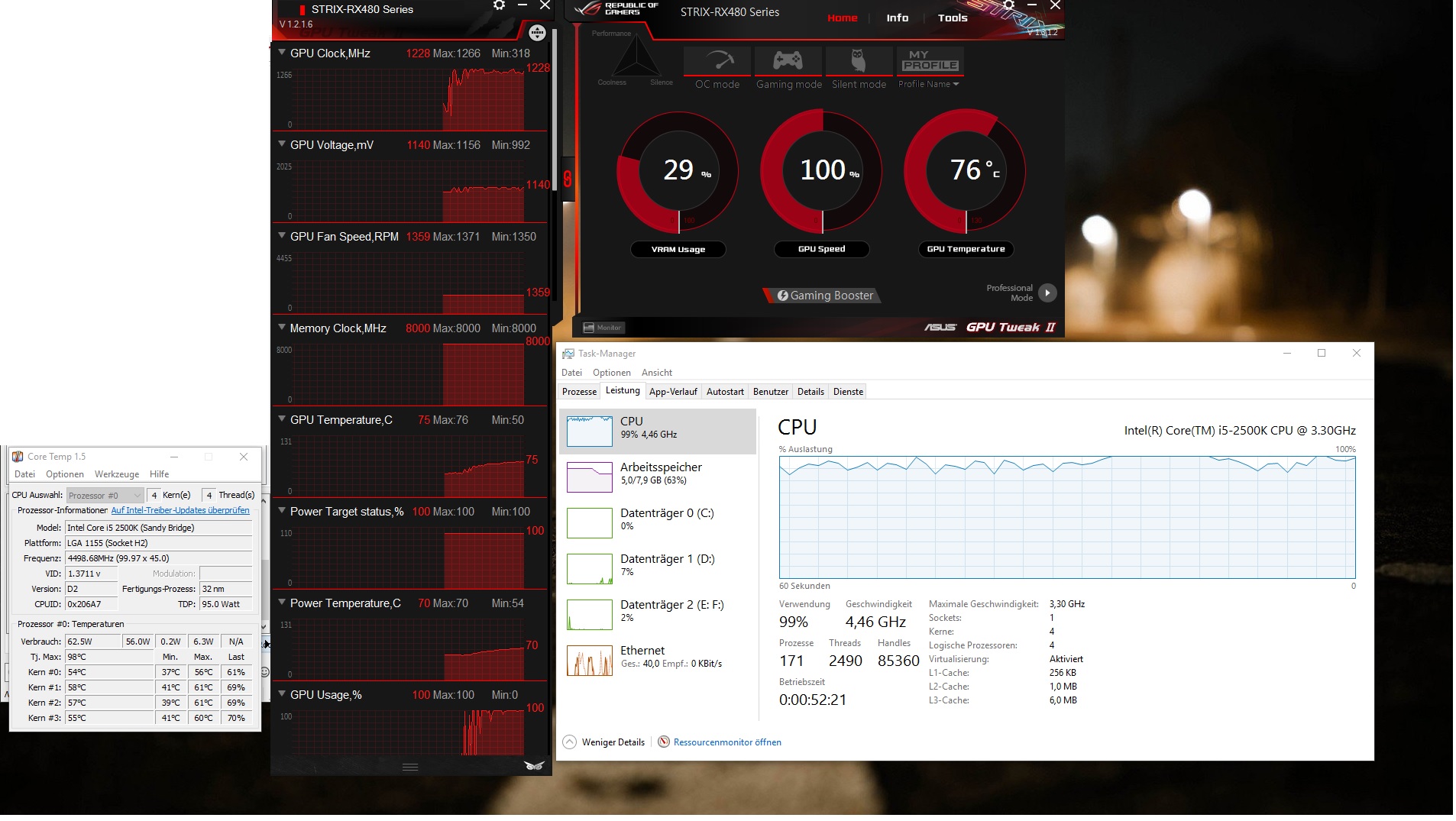Open Datei menu in Task-Manager
Screen dimensions: 1456x821
pyautogui.click(x=571, y=373)
